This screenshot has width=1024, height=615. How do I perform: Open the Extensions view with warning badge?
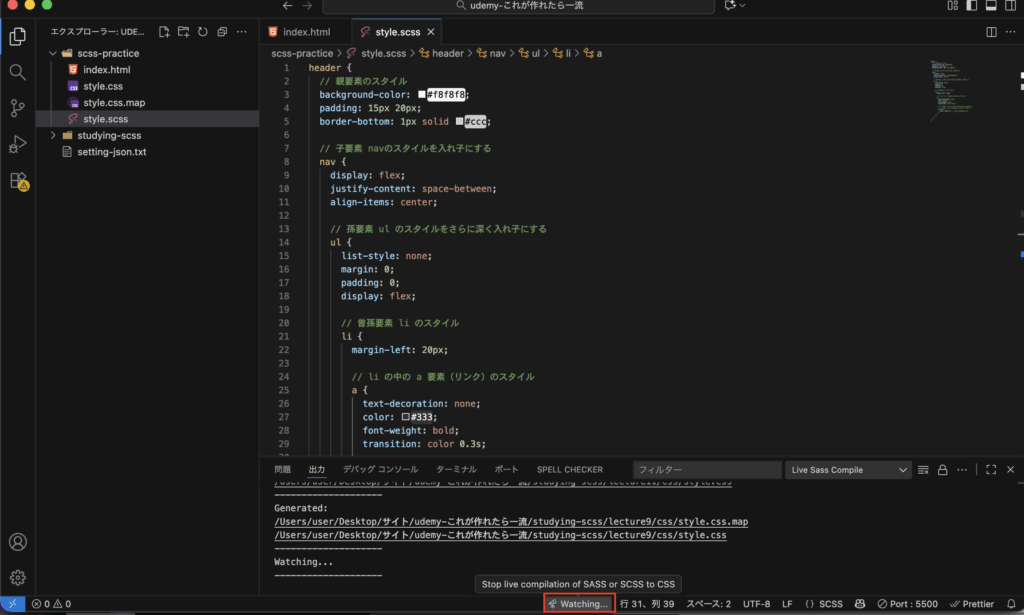pyautogui.click(x=17, y=181)
